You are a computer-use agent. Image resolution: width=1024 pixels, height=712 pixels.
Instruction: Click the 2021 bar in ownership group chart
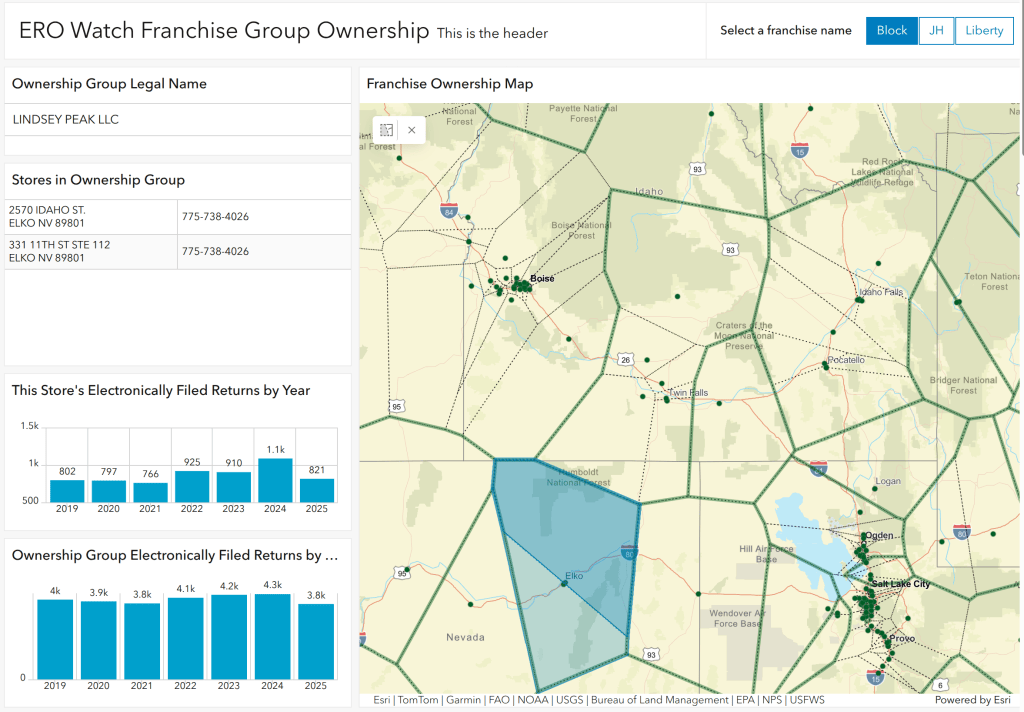[142, 641]
